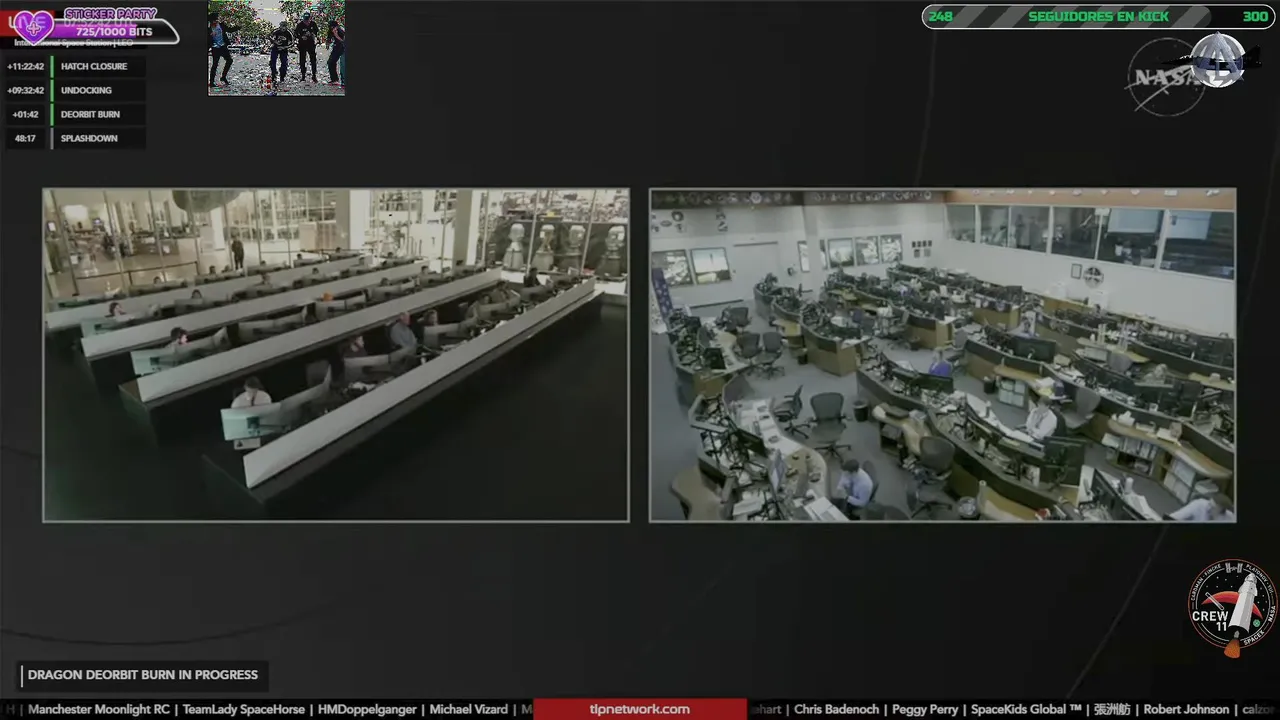Click the dancing people video thumbnail

pyautogui.click(x=276, y=48)
